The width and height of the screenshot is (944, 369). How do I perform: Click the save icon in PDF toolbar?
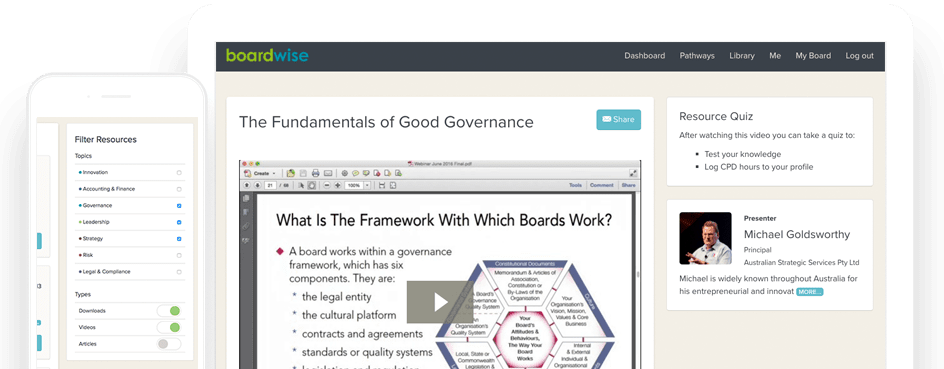pyautogui.click(x=303, y=173)
